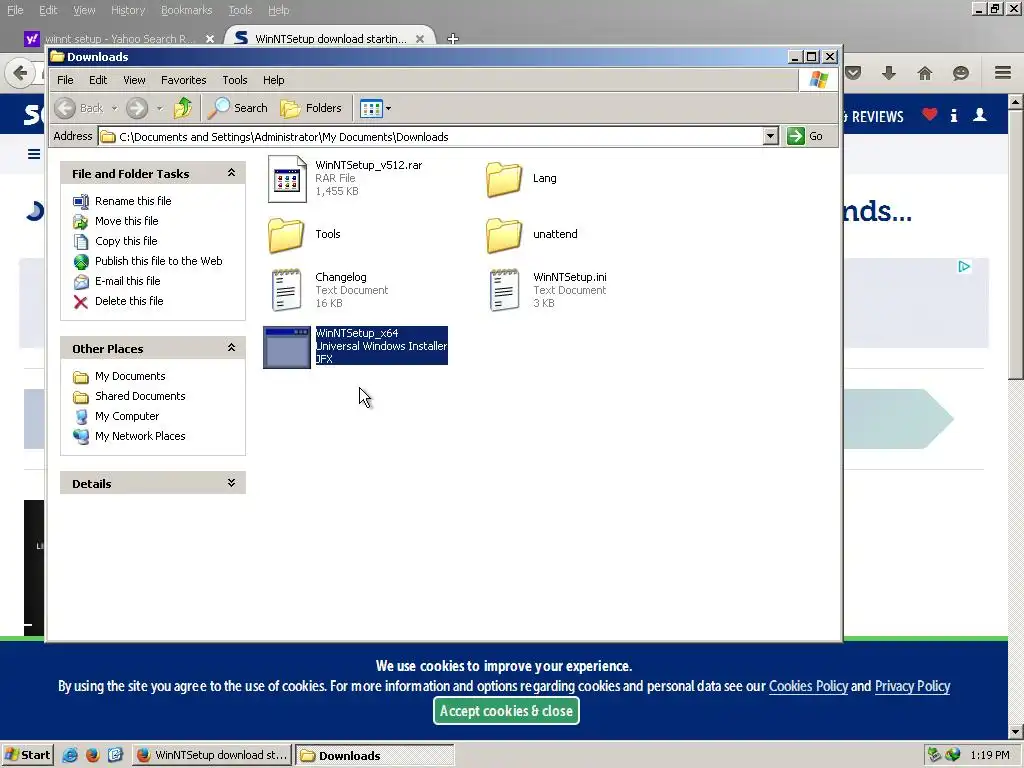Click the address path field
This screenshot has height=768, width=1024.
pyautogui.click(x=431, y=136)
